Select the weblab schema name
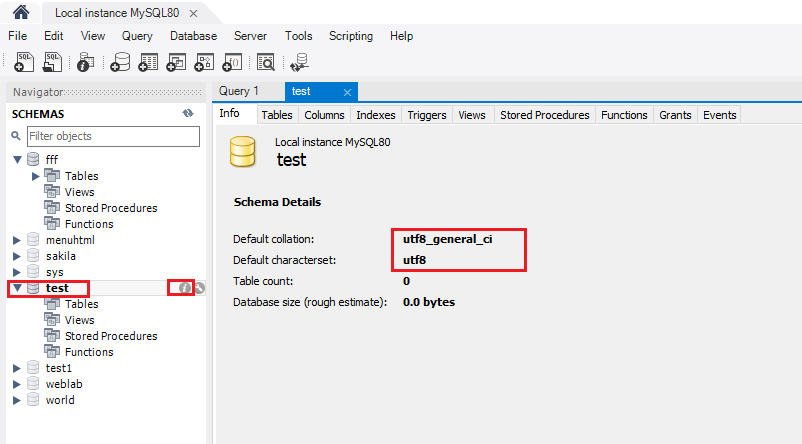 tap(64, 384)
